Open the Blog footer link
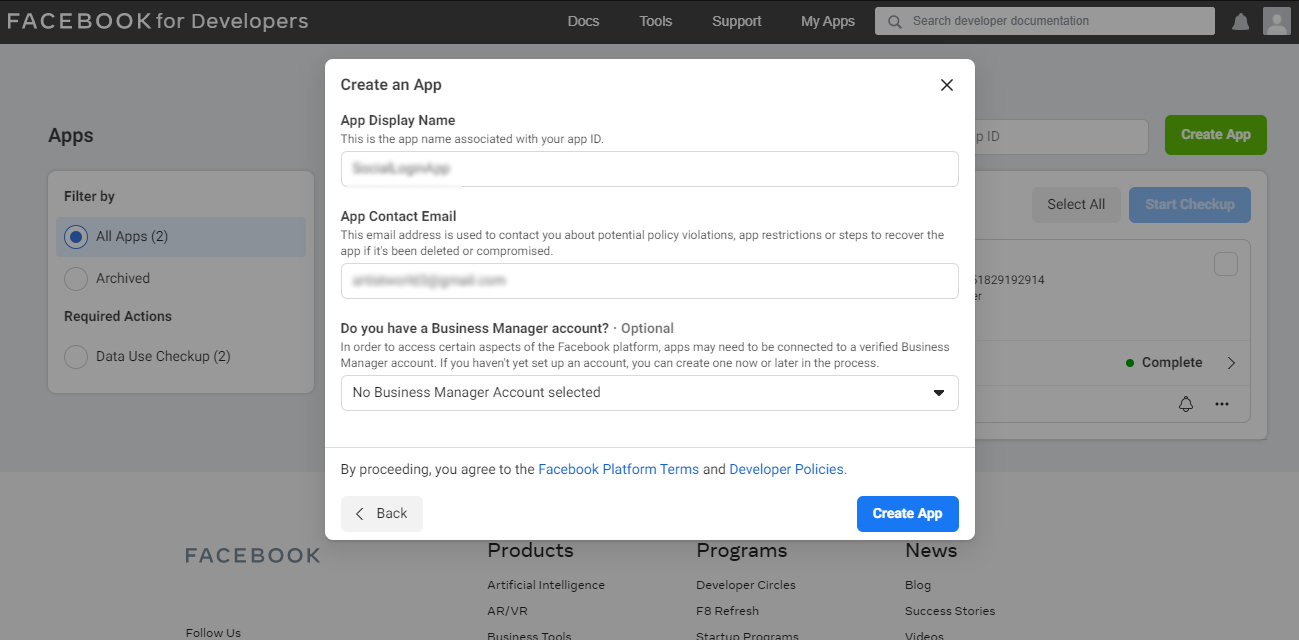 tap(918, 585)
